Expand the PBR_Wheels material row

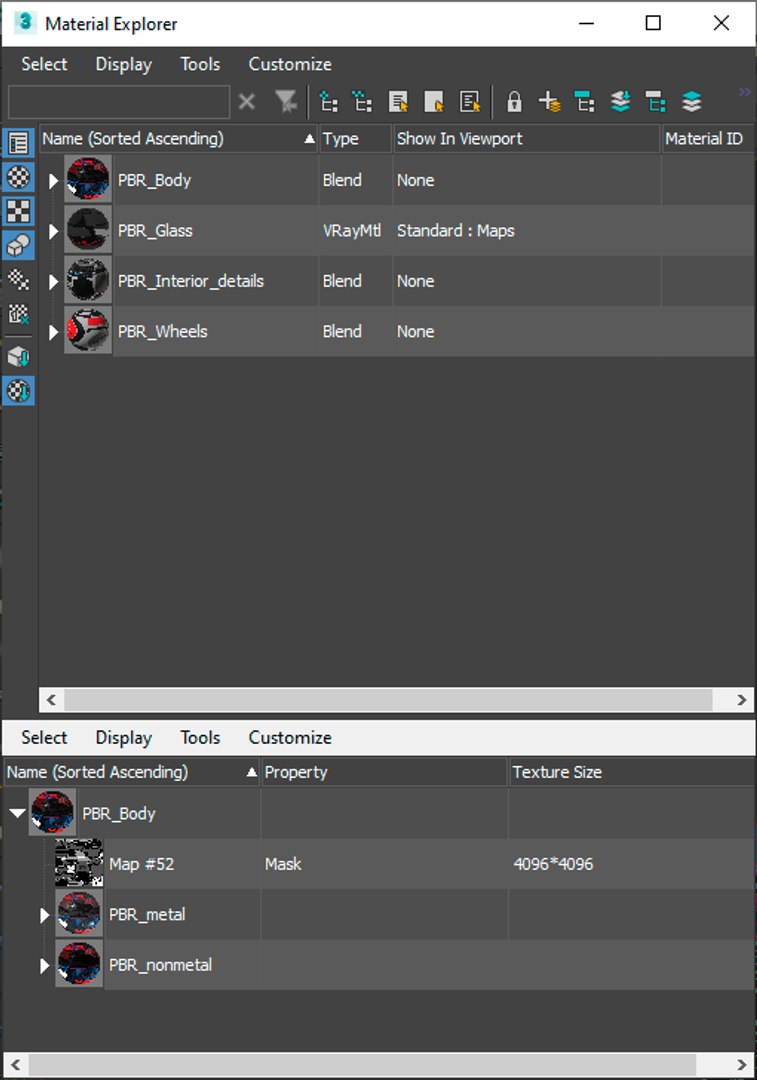click(53, 332)
